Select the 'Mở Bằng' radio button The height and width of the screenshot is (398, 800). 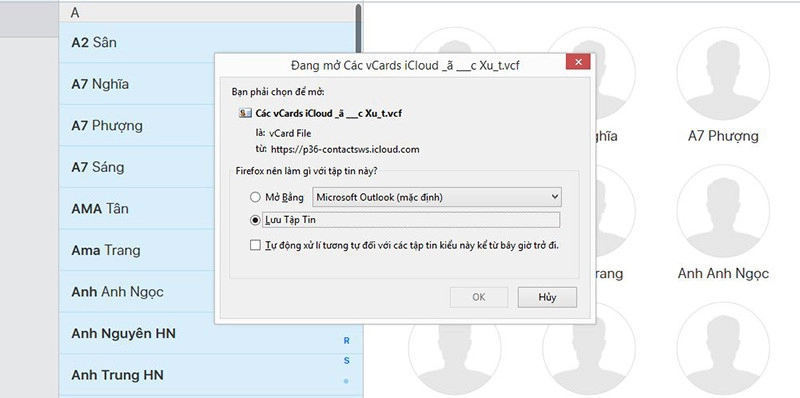(255, 197)
